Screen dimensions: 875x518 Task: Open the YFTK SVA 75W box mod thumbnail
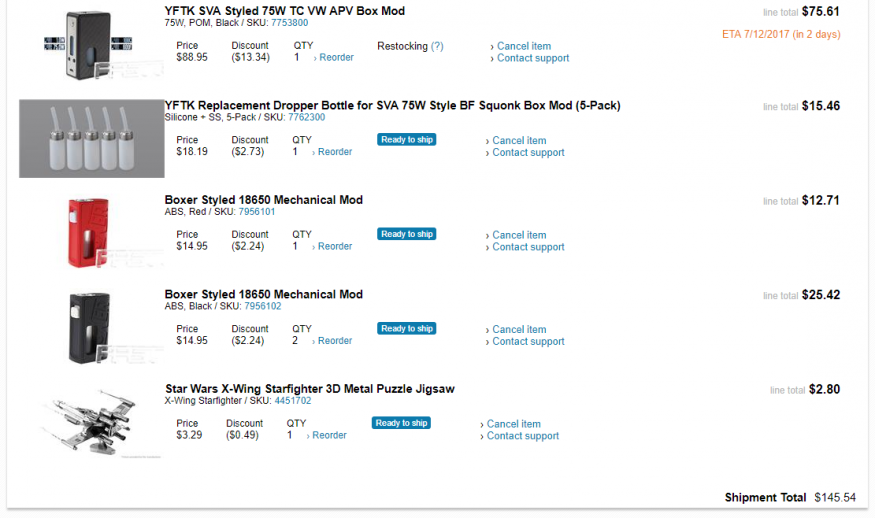coord(90,45)
